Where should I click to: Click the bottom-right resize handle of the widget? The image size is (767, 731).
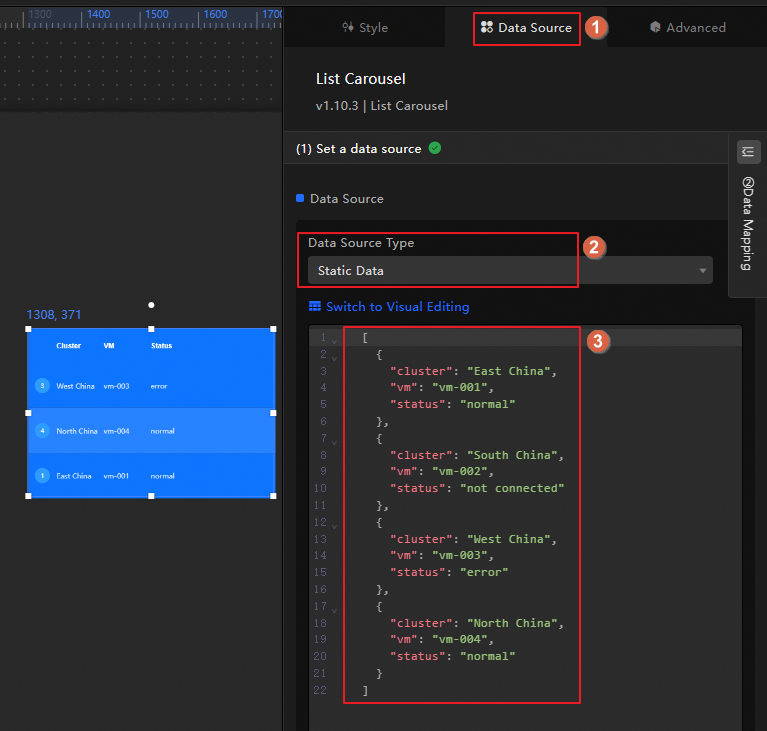tap(274, 496)
